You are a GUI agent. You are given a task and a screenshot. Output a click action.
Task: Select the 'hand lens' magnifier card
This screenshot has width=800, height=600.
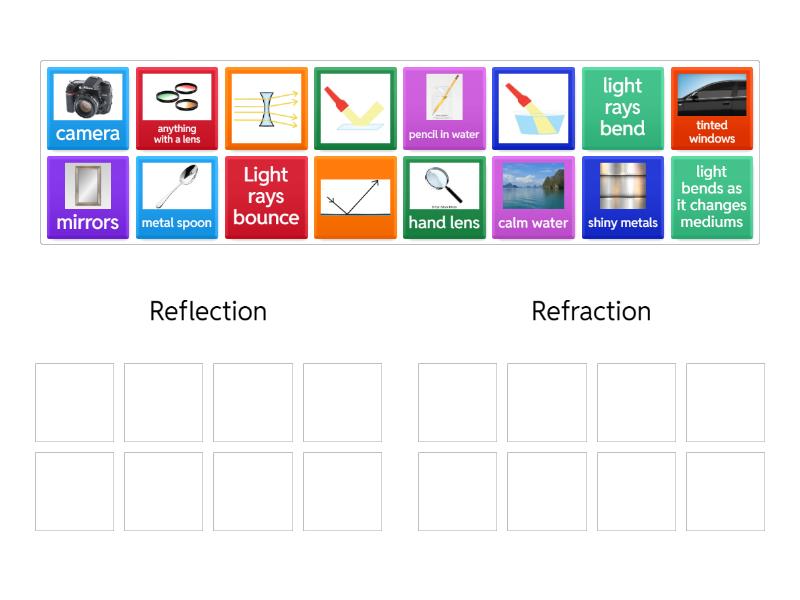(444, 197)
